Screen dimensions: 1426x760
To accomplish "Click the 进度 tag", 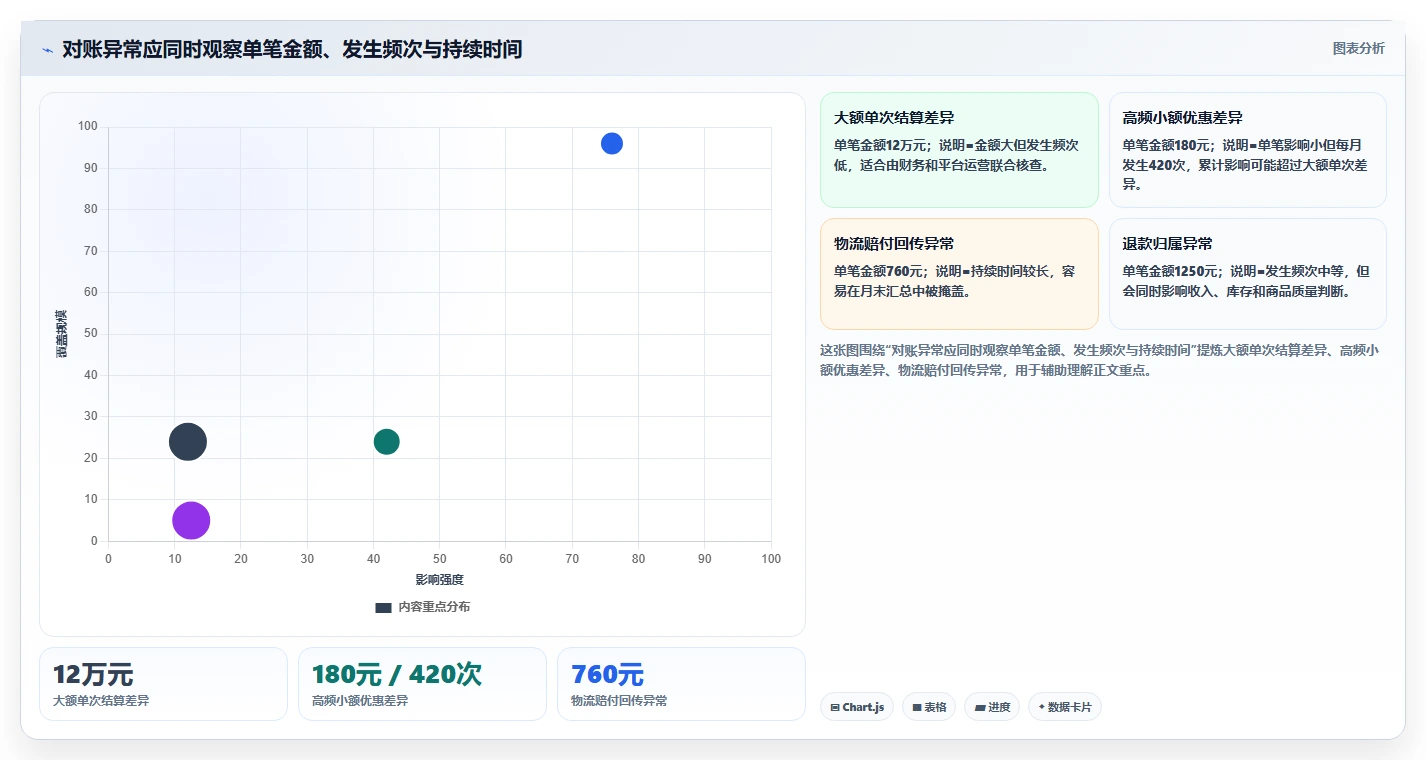I will point(992,707).
